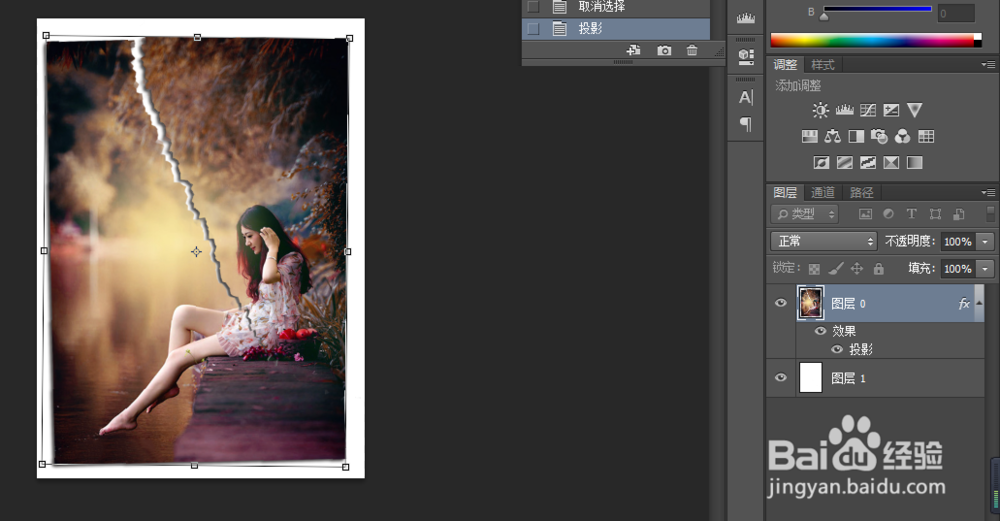Set history brush source for 取消选择 state
The image size is (1000, 521).
click(x=533, y=7)
